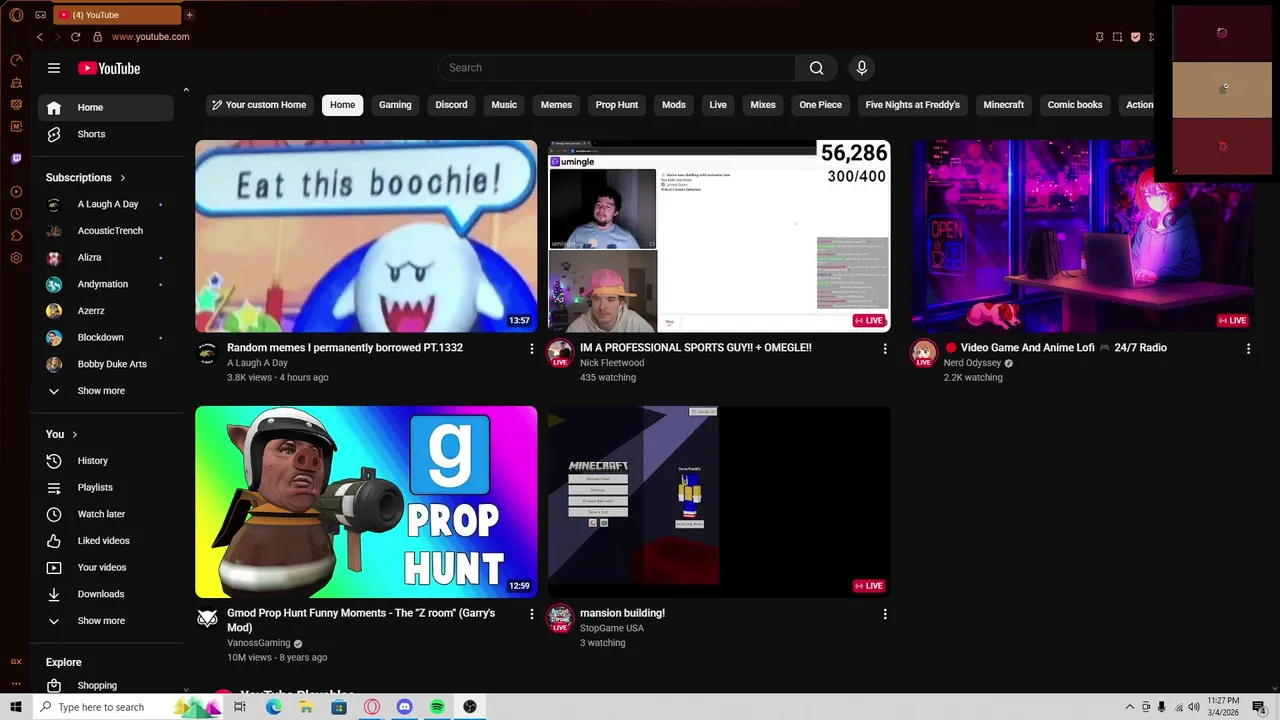Viewport: 1280px width, 720px height.
Task: Play the Eat this boochie thumbnail
Action: point(366,236)
